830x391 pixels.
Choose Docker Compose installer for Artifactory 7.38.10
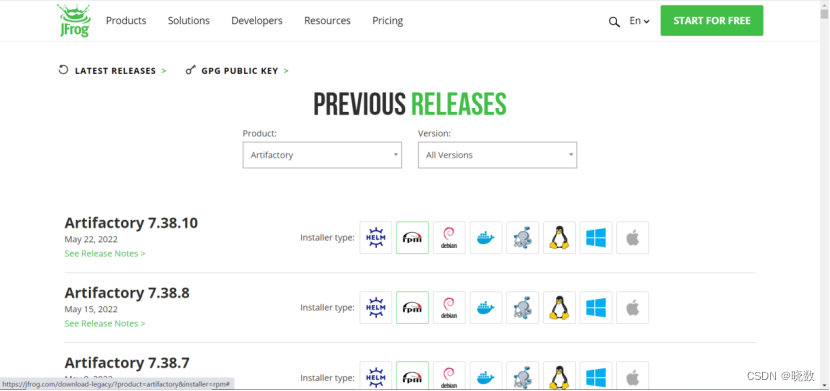[522, 238]
